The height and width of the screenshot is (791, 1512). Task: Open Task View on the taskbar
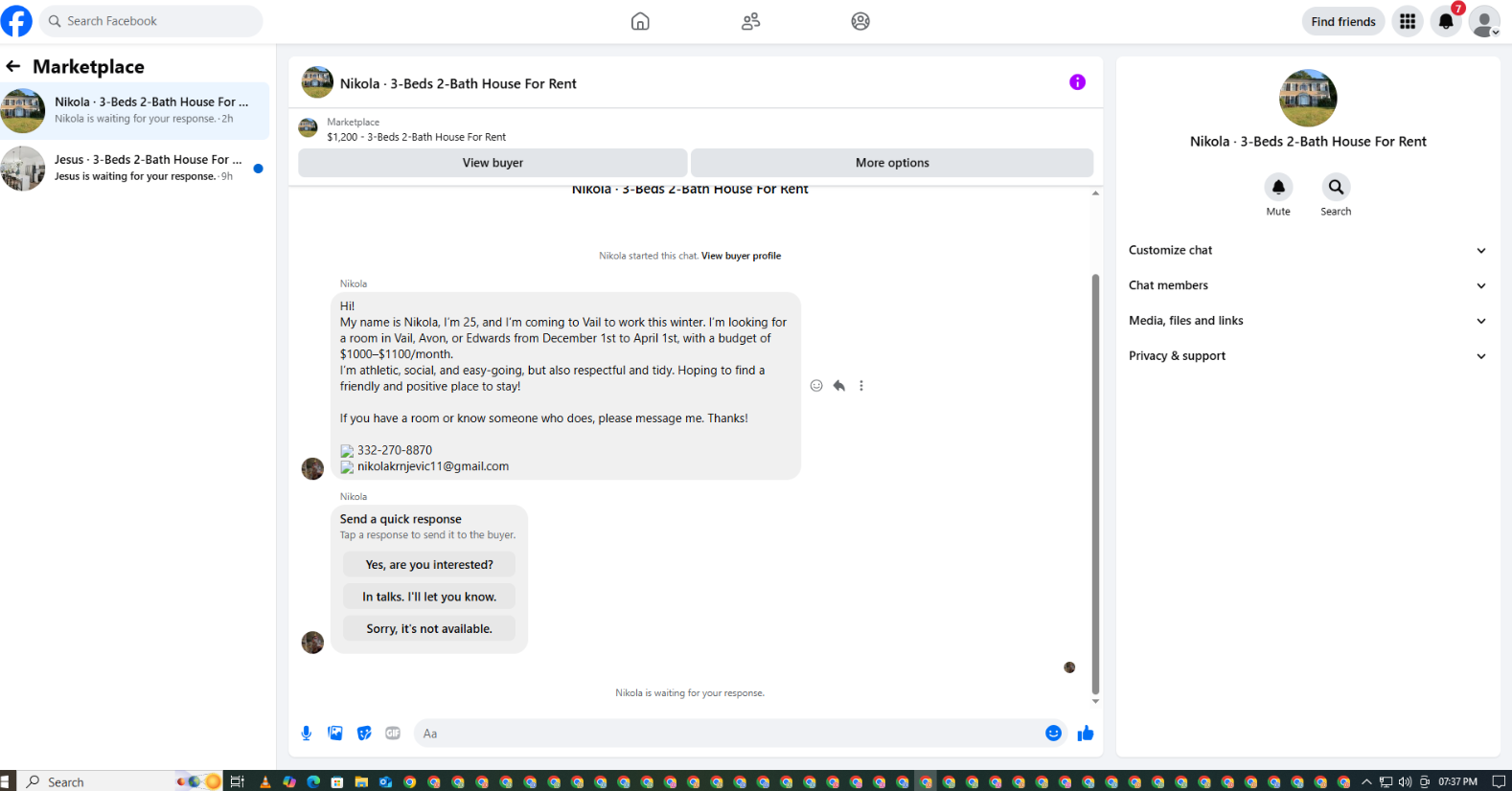pyautogui.click(x=237, y=782)
